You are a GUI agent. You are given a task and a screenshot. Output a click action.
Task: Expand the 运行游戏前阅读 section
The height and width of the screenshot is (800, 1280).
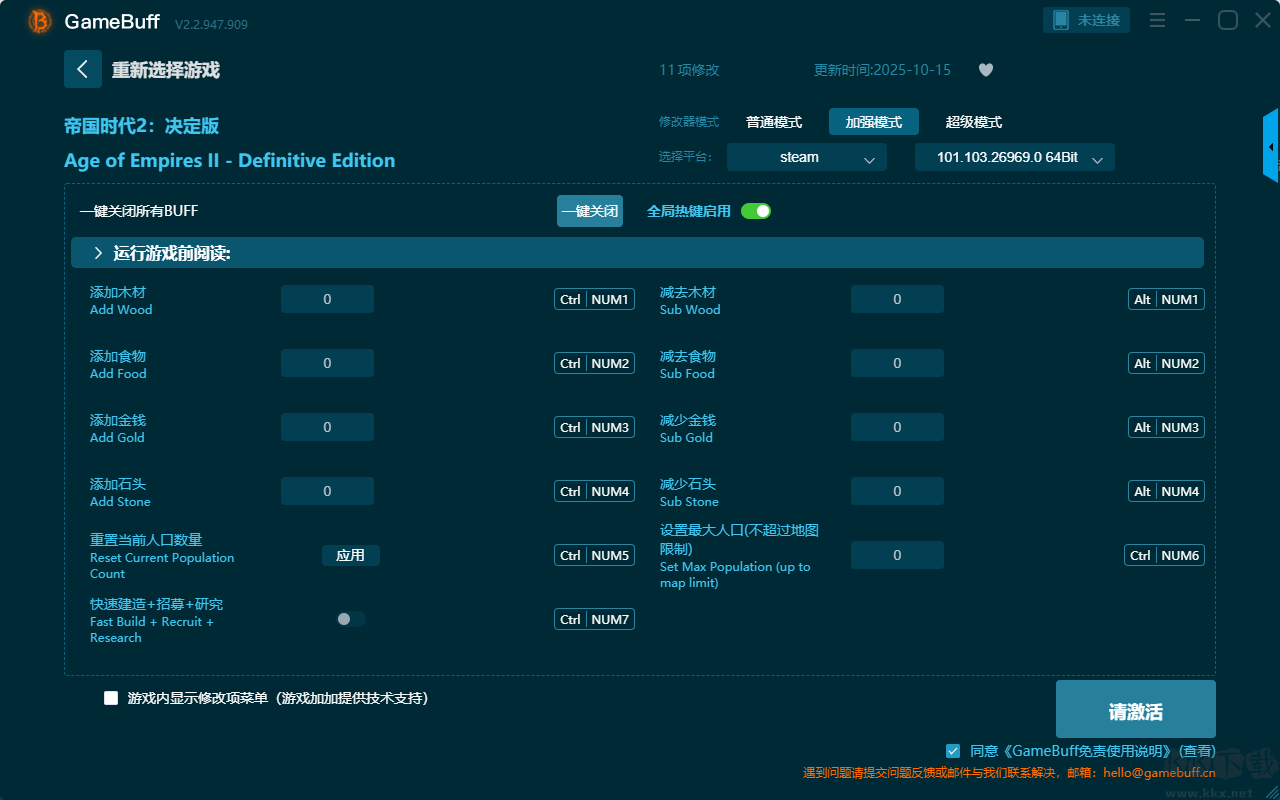coord(637,253)
